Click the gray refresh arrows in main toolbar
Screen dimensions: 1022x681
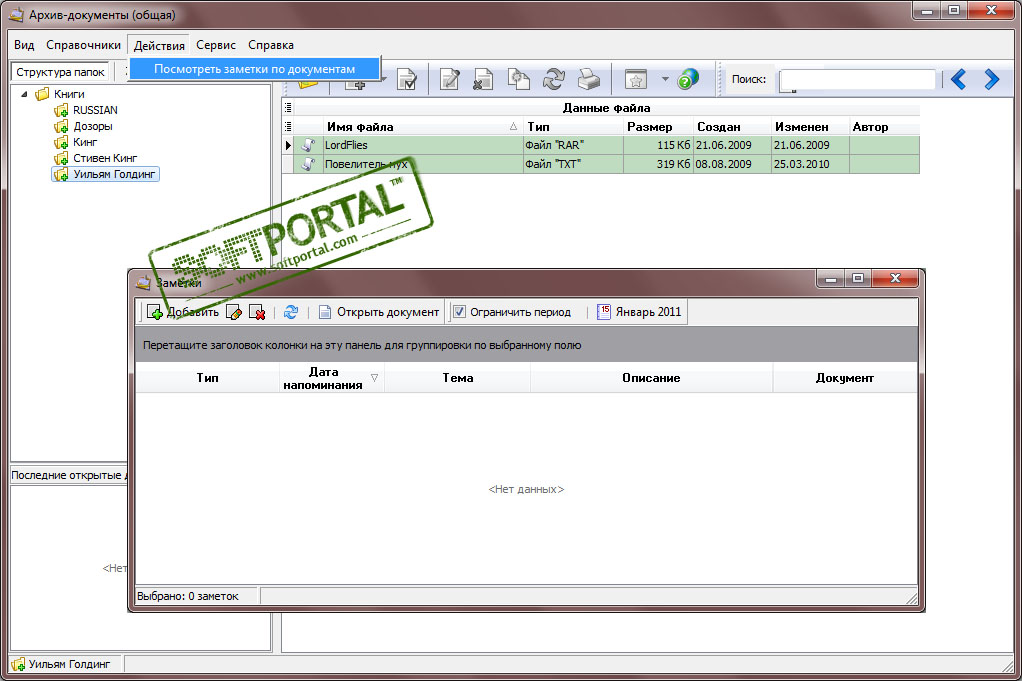[554, 80]
